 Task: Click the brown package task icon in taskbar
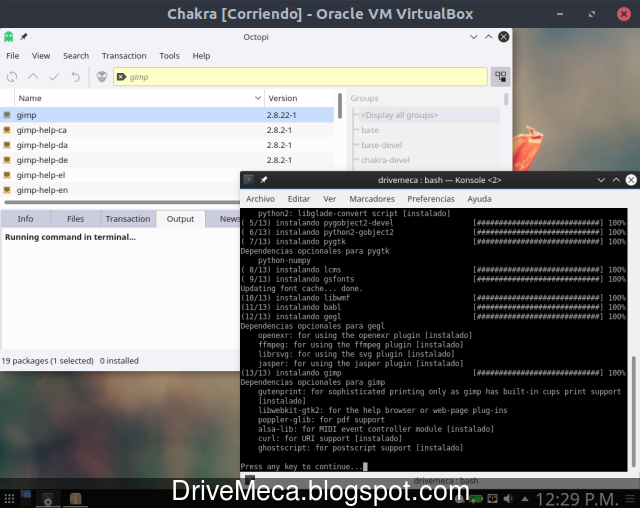click(x=76, y=499)
